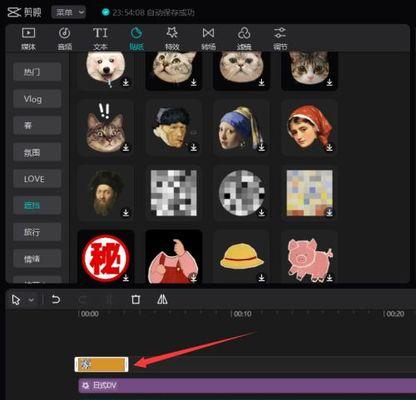The height and width of the screenshot is (400, 416).
Task: Choose the 旅行 sticker category
Action: point(37,232)
